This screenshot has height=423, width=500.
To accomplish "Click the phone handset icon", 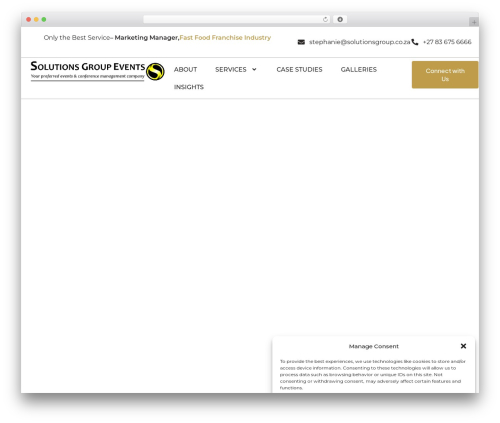I will pyautogui.click(x=415, y=42).
